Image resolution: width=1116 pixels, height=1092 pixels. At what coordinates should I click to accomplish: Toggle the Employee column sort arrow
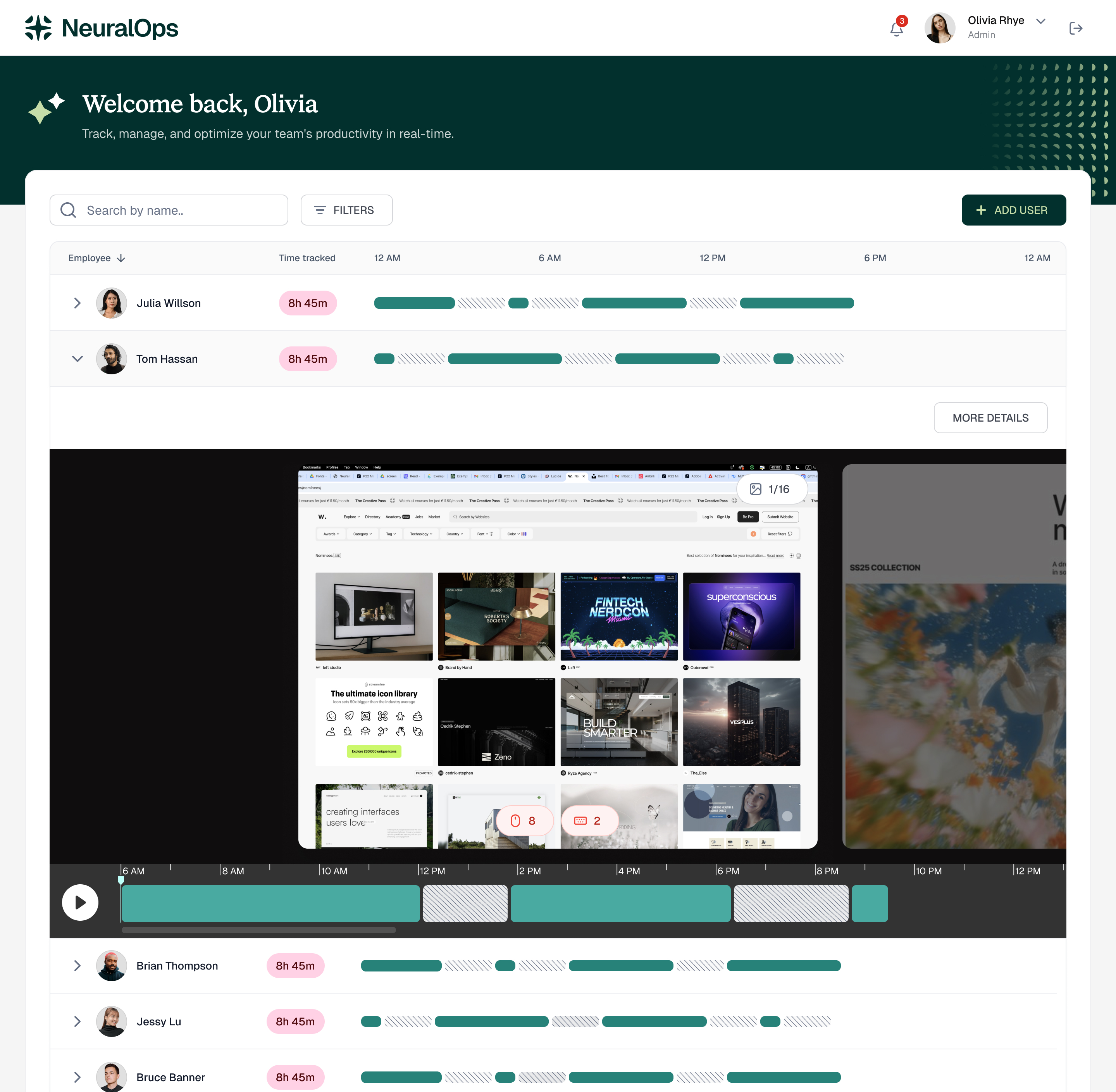coord(121,258)
